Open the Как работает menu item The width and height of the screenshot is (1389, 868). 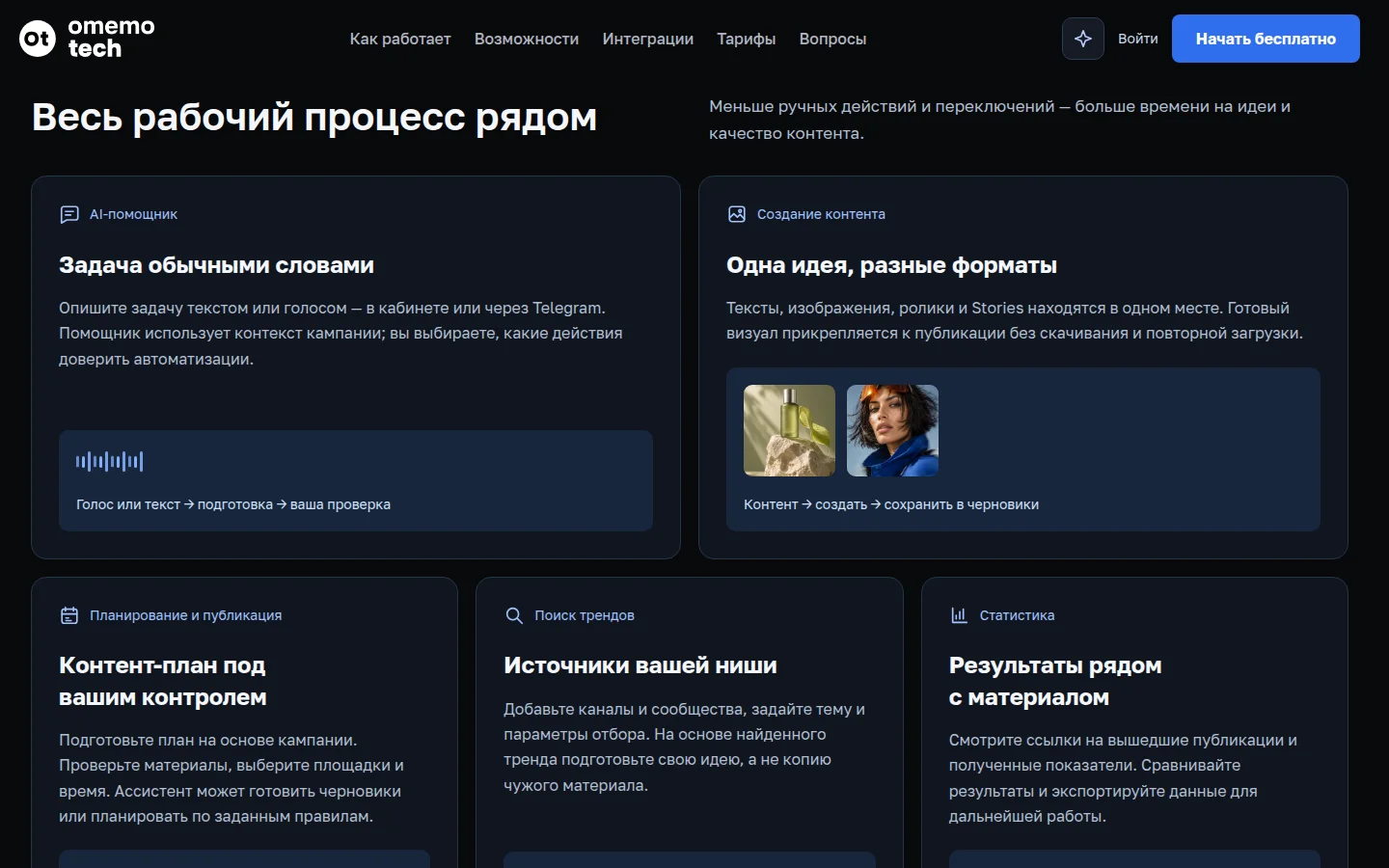(x=400, y=39)
